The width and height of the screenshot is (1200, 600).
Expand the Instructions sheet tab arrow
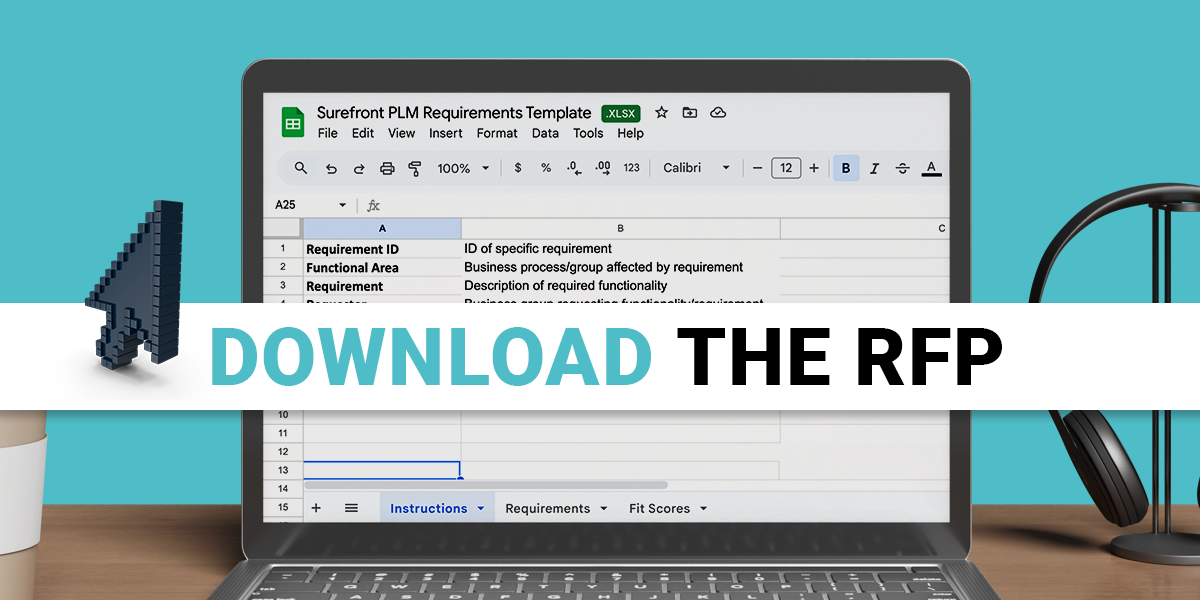(480, 509)
